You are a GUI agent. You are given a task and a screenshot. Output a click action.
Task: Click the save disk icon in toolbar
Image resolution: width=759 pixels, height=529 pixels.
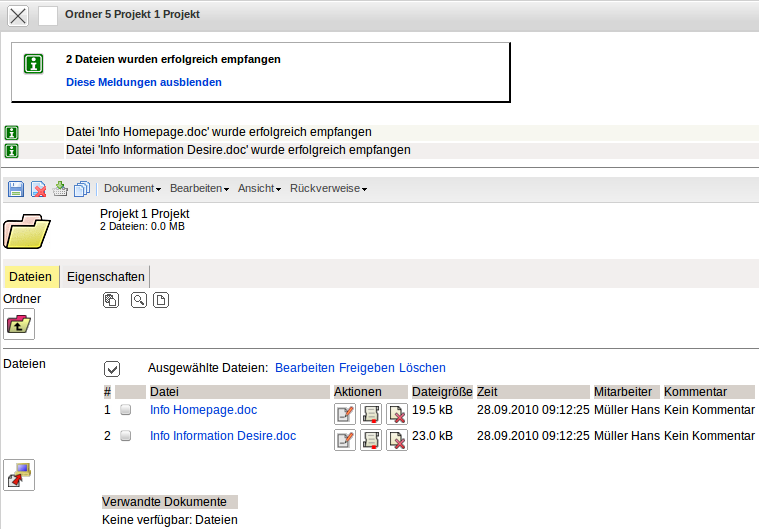(16, 189)
